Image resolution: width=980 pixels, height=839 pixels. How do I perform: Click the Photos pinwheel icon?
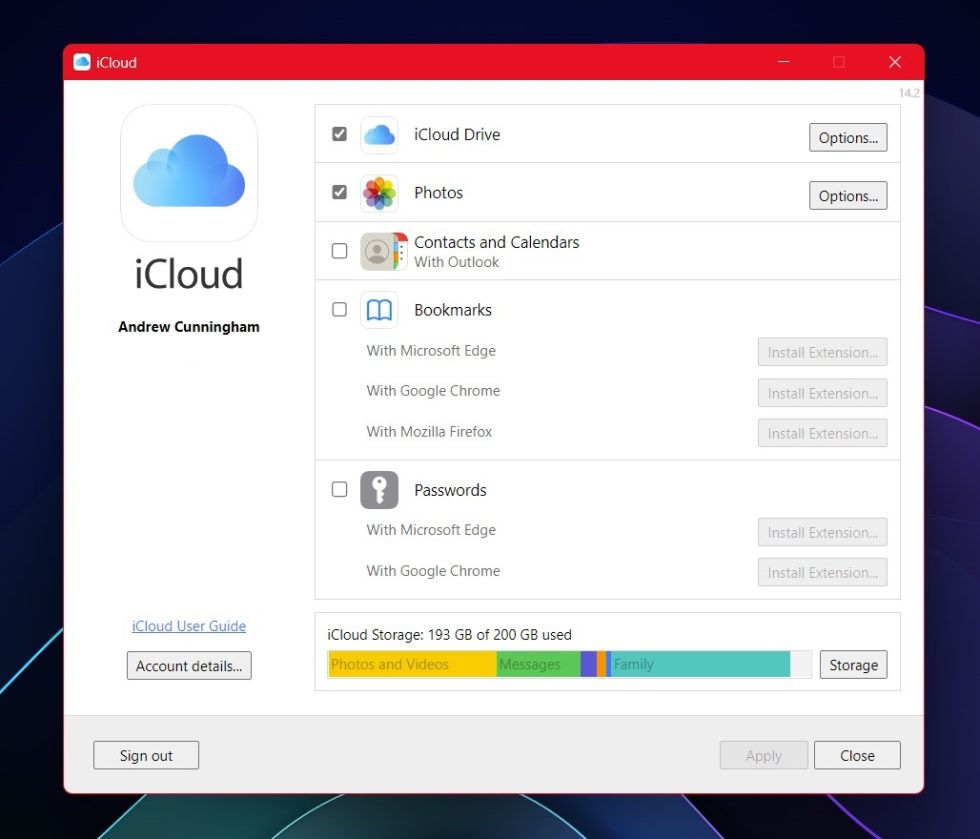pyautogui.click(x=379, y=192)
